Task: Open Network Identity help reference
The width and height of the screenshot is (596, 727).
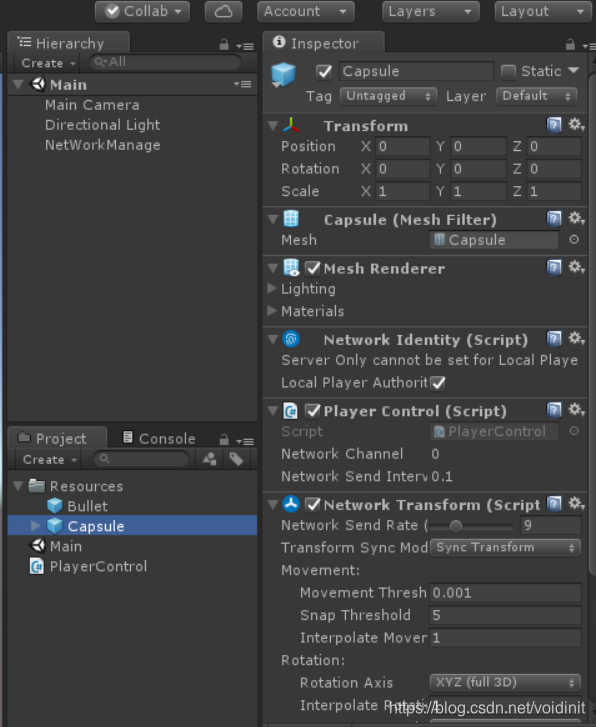Action: 554,339
